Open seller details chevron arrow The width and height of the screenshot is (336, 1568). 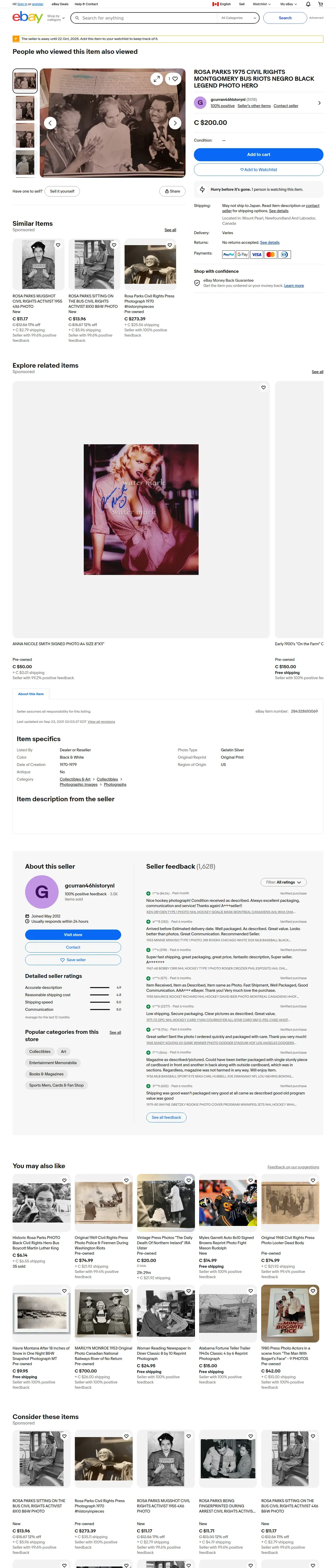coord(320,103)
